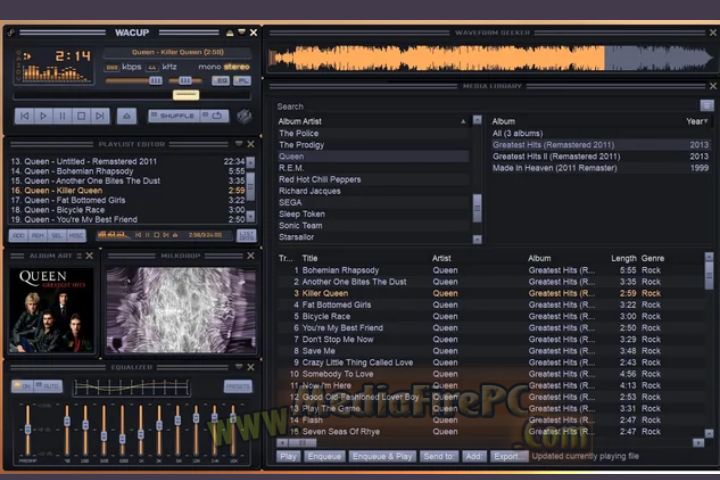Sort albums by the Year column header
Viewport: 720px width, 480px height.
point(697,121)
